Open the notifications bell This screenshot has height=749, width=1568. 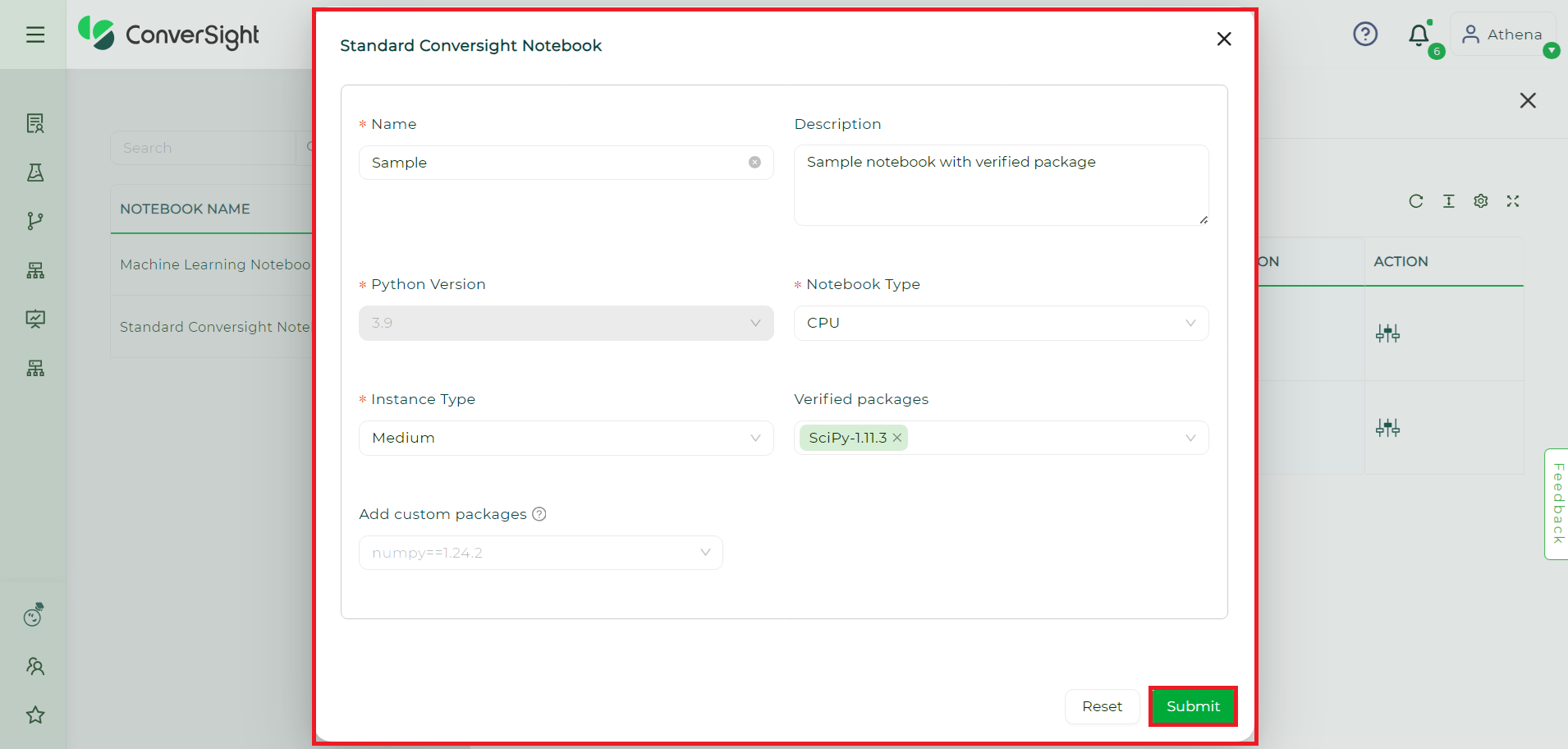tap(1419, 34)
